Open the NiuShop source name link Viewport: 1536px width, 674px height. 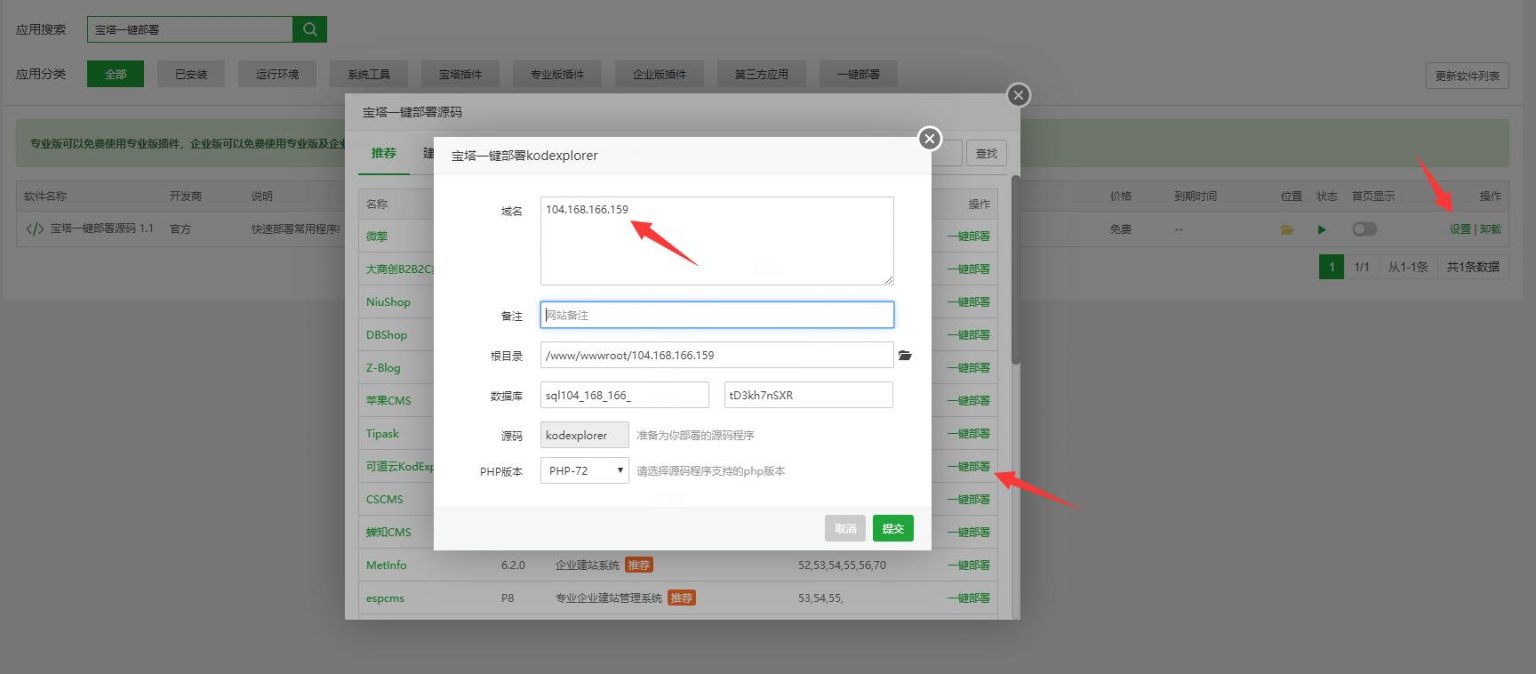[388, 302]
